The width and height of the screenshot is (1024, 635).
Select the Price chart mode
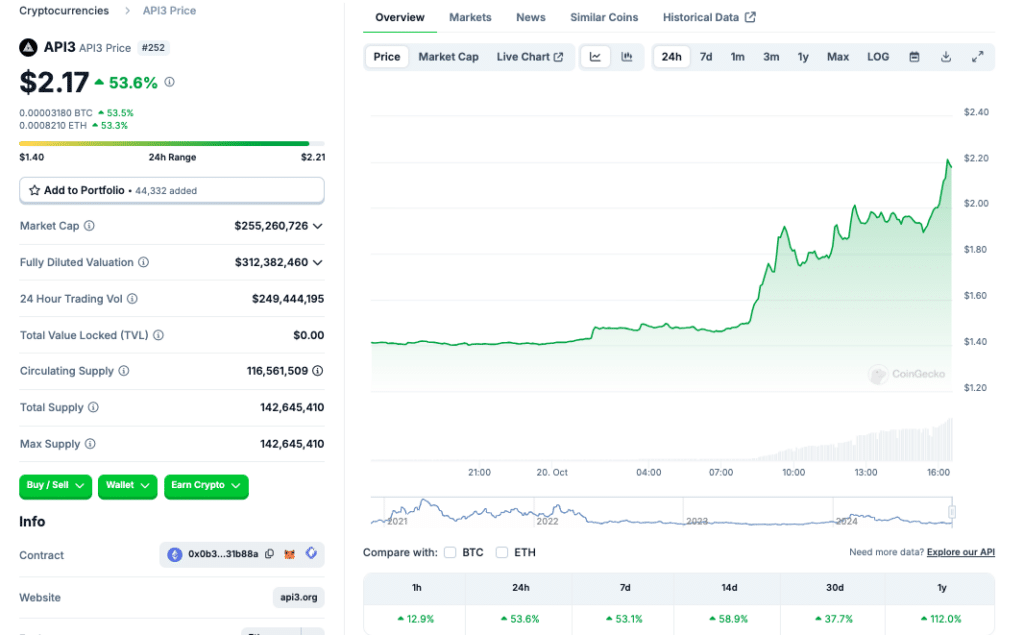click(387, 57)
